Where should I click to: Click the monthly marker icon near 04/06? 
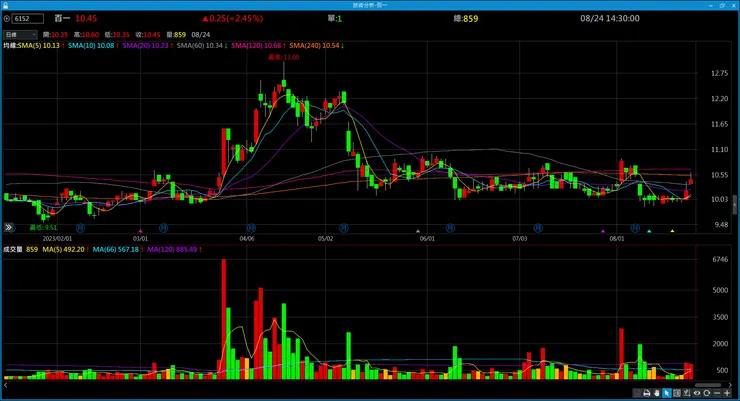251,228
